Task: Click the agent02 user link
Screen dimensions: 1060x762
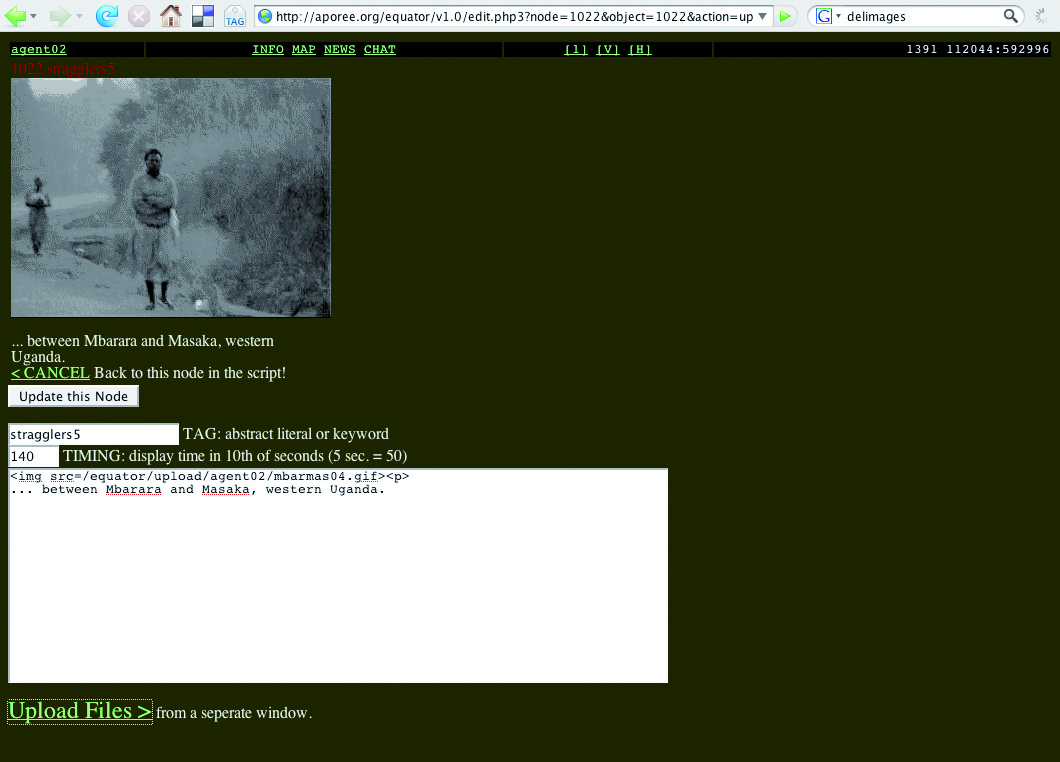Action: (x=38, y=49)
